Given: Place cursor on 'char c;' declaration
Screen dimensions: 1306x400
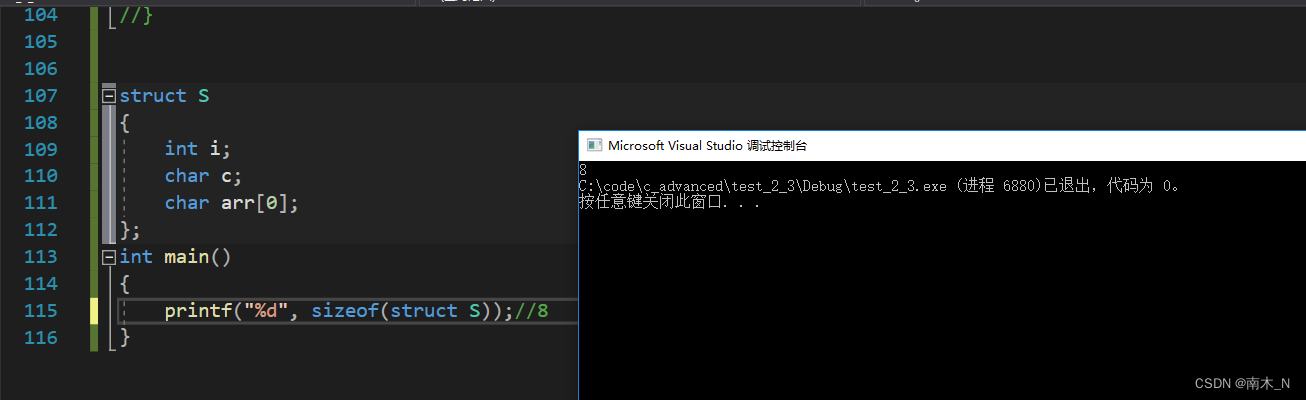Looking at the screenshot, I should pos(204,176).
